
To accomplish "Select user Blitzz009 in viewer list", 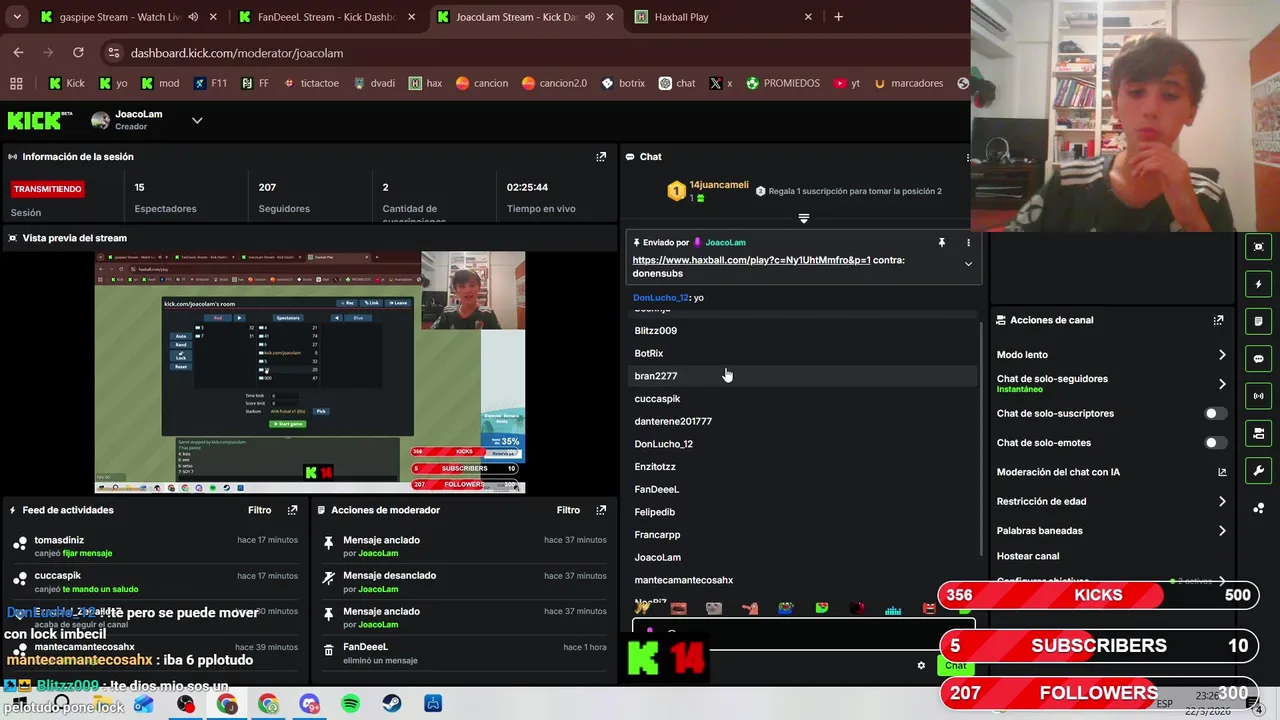I will pos(655,331).
